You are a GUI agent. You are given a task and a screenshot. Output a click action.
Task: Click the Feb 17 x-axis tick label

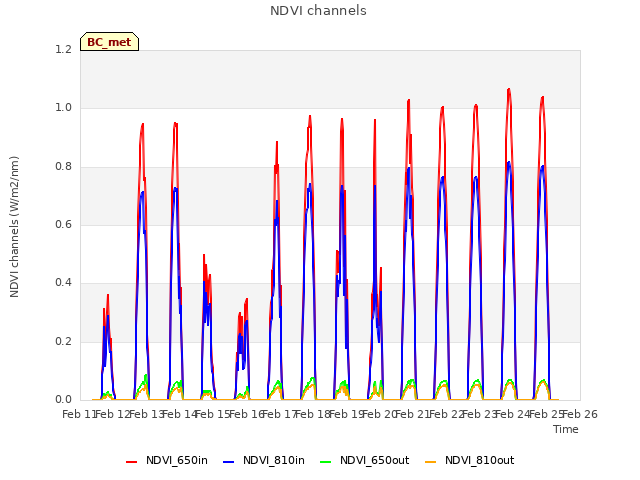280,415
